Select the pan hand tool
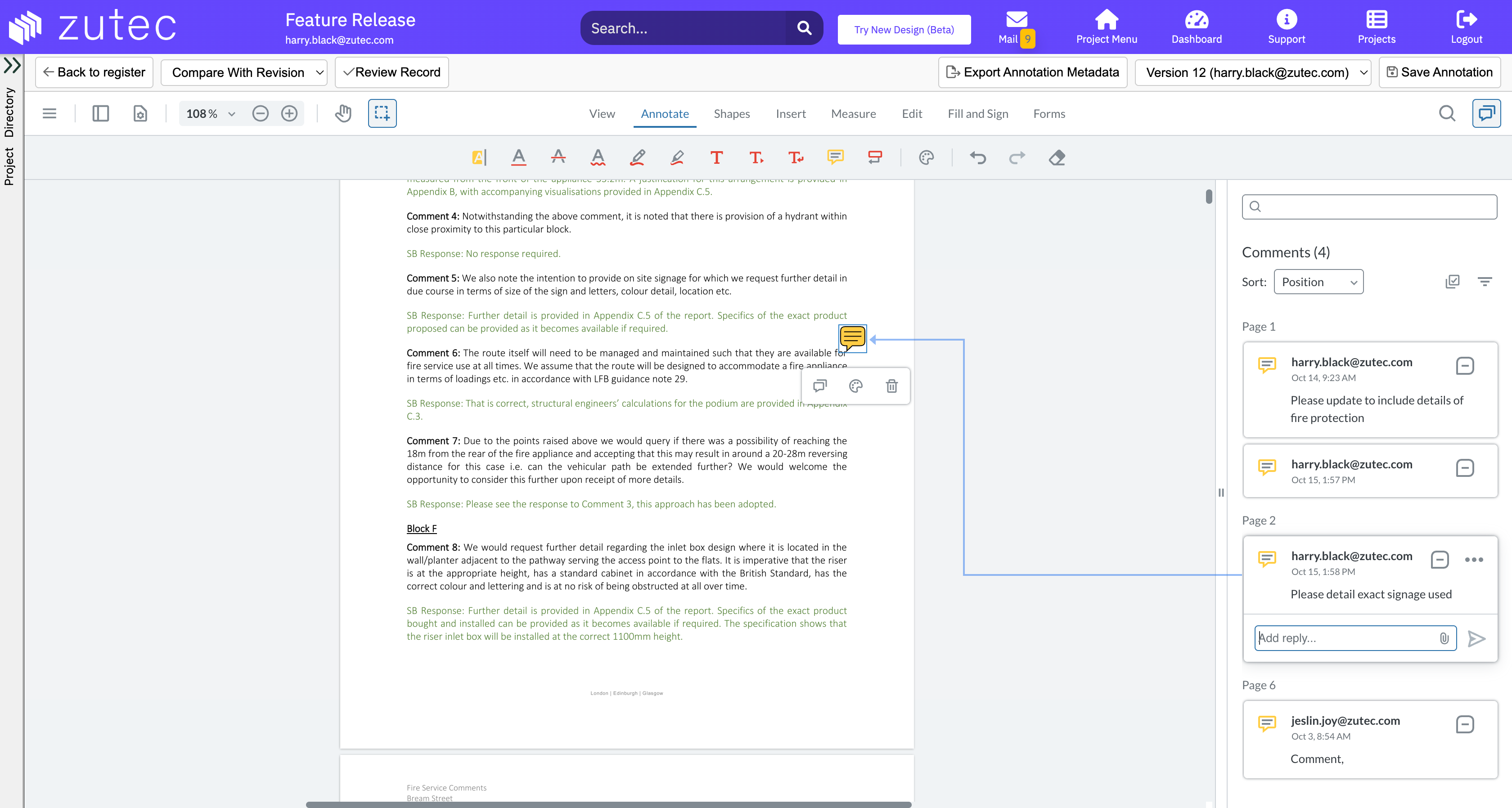1512x808 pixels. pyautogui.click(x=343, y=113)
